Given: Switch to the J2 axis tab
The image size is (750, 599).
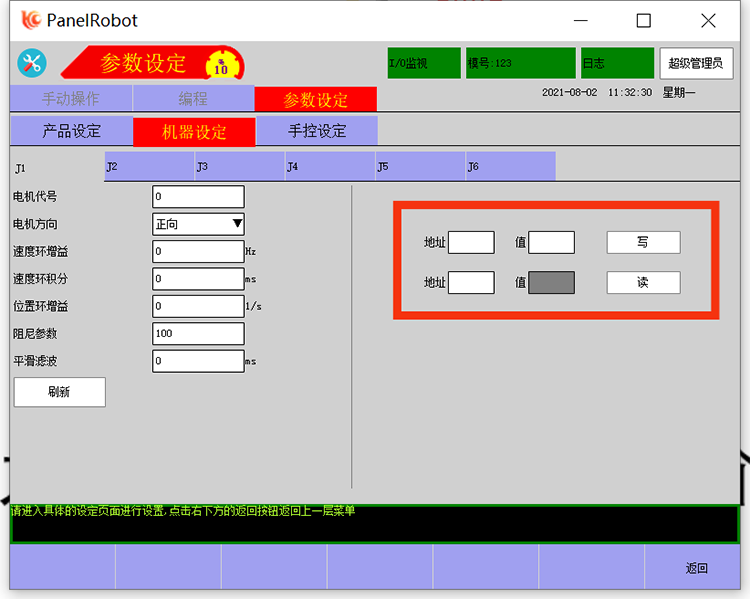Looking at the screenshot, I should point(149,166).
